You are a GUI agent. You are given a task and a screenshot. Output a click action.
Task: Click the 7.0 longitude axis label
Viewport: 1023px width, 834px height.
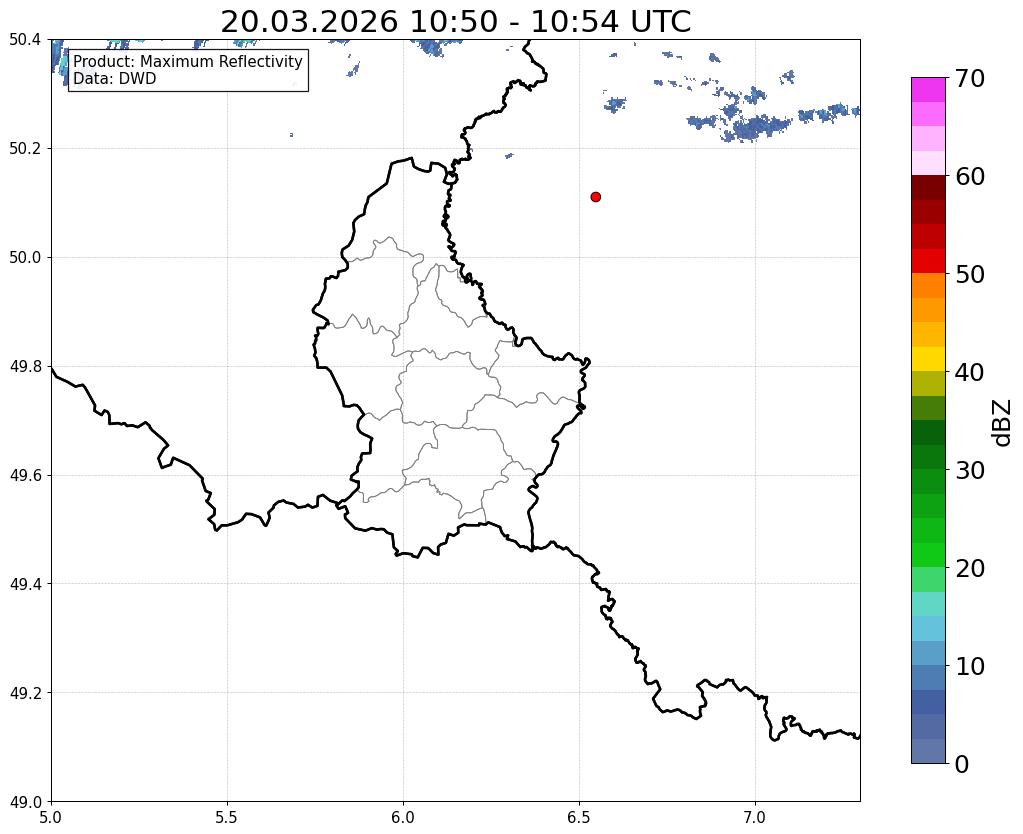pyautogui.click(x=755, y=818)
